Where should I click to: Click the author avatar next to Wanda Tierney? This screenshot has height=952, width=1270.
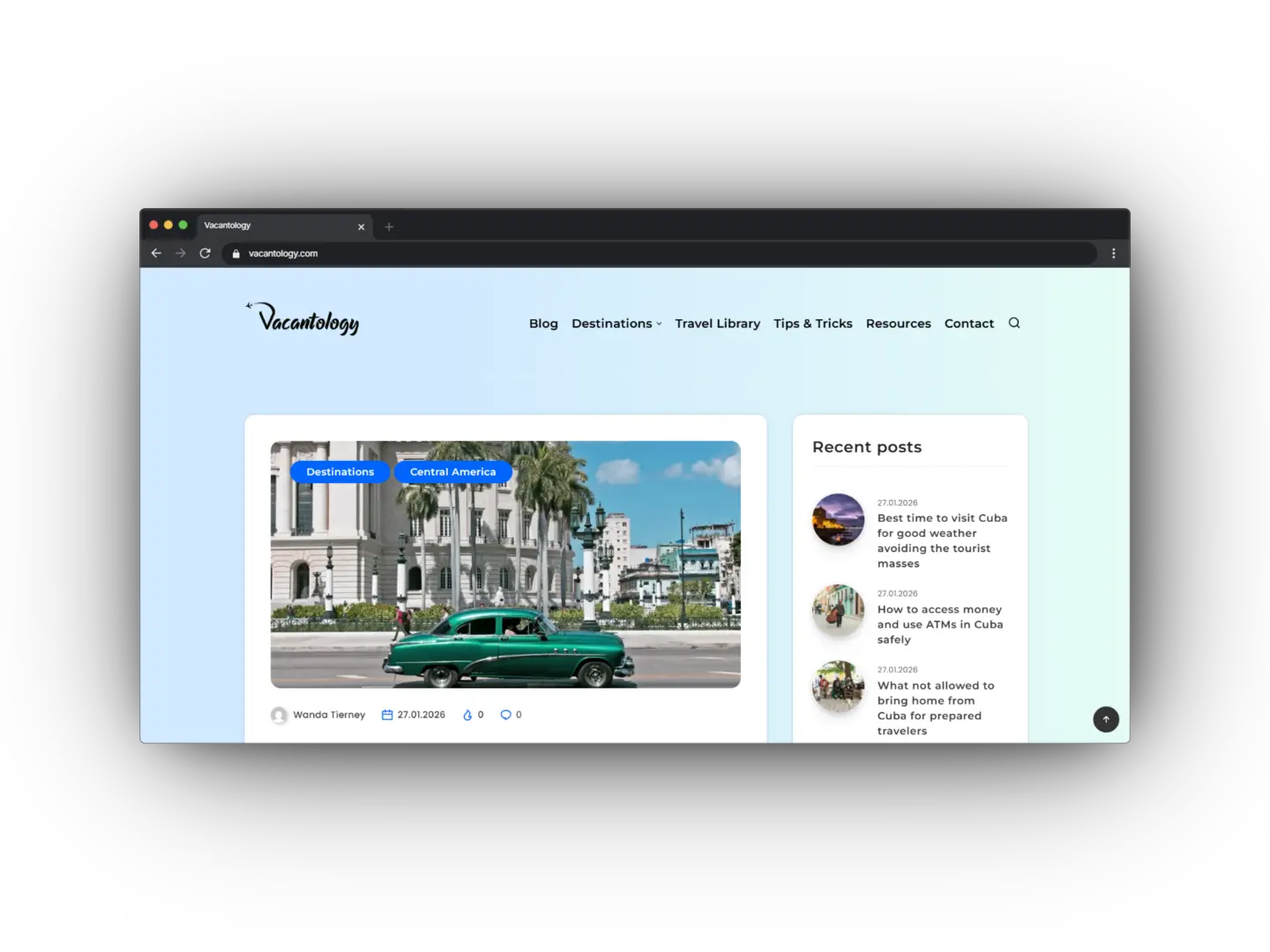[x=279, y=714]
